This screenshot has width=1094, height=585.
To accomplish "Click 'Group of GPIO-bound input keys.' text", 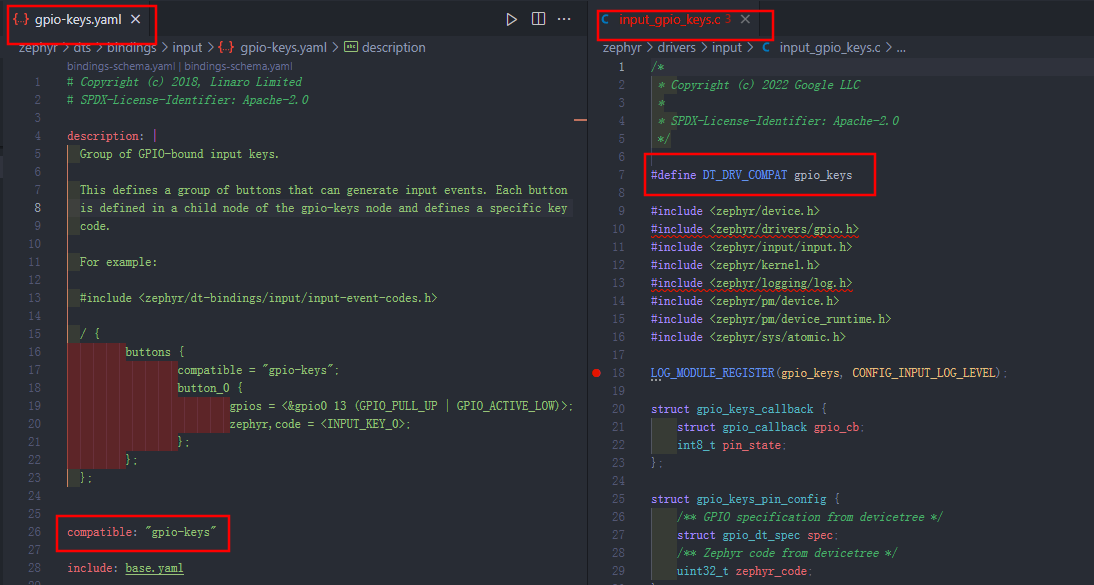I will tap(179, 154).
